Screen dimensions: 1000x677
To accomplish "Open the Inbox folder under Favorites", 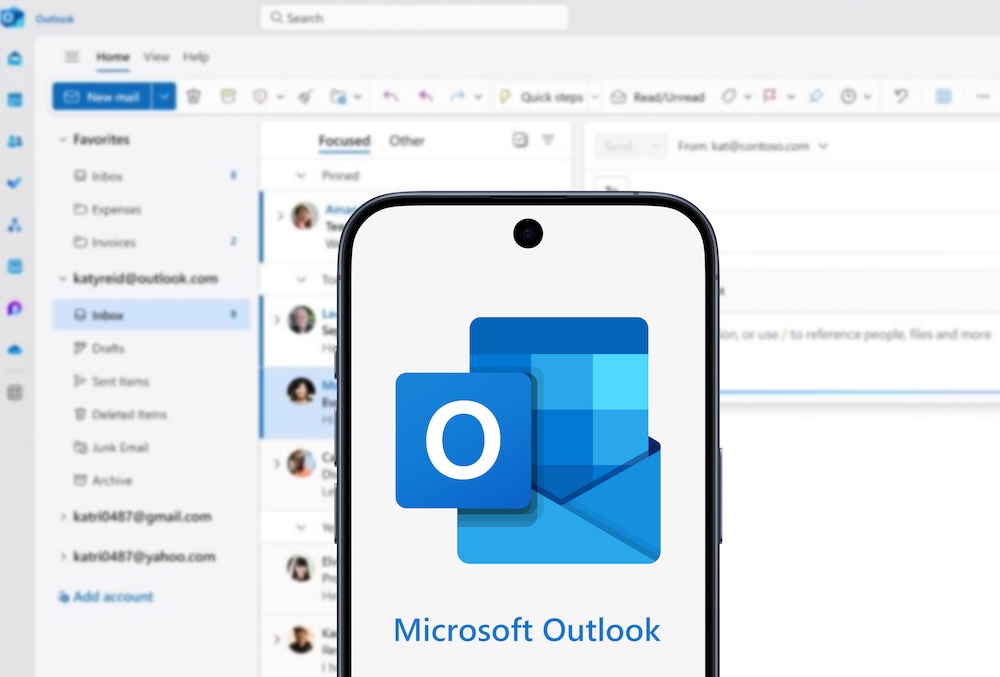I will tap(152, 176).
